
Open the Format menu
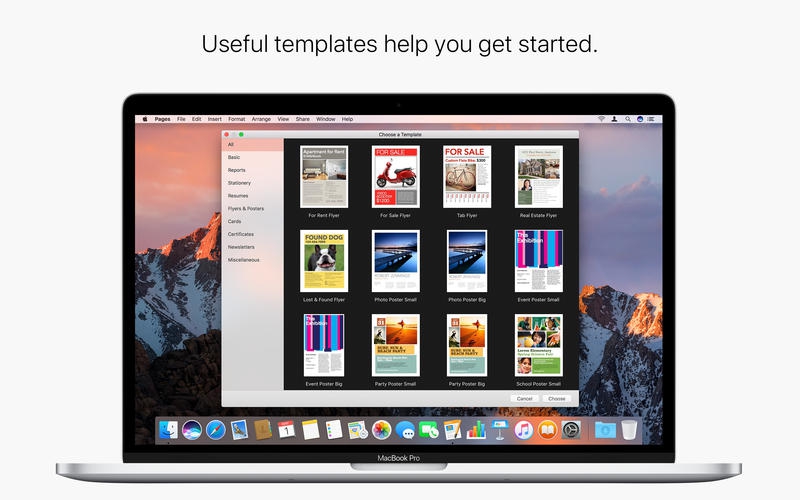coord(237,119)
